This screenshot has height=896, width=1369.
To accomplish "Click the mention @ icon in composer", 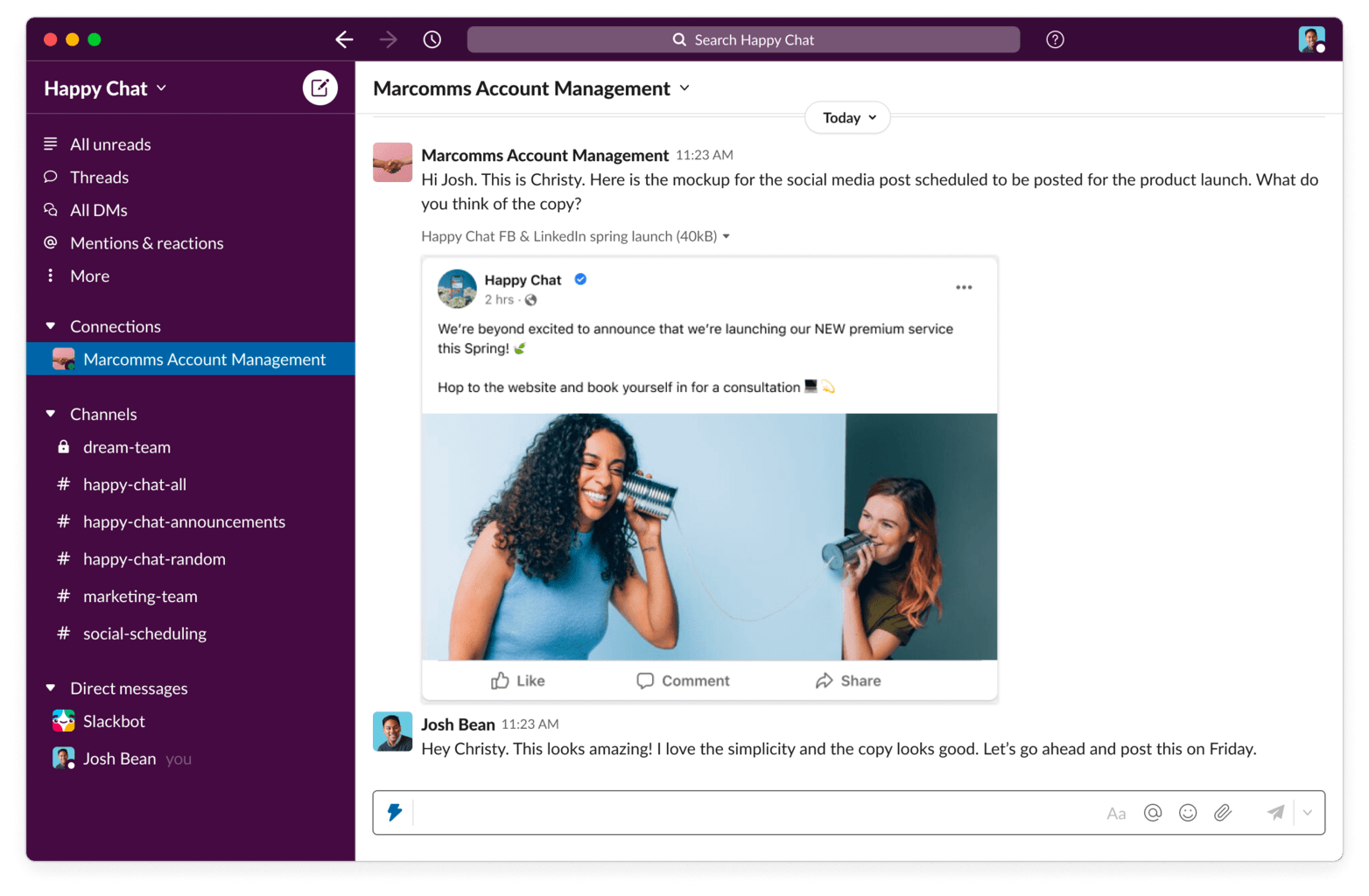I will coord(1153,813).
